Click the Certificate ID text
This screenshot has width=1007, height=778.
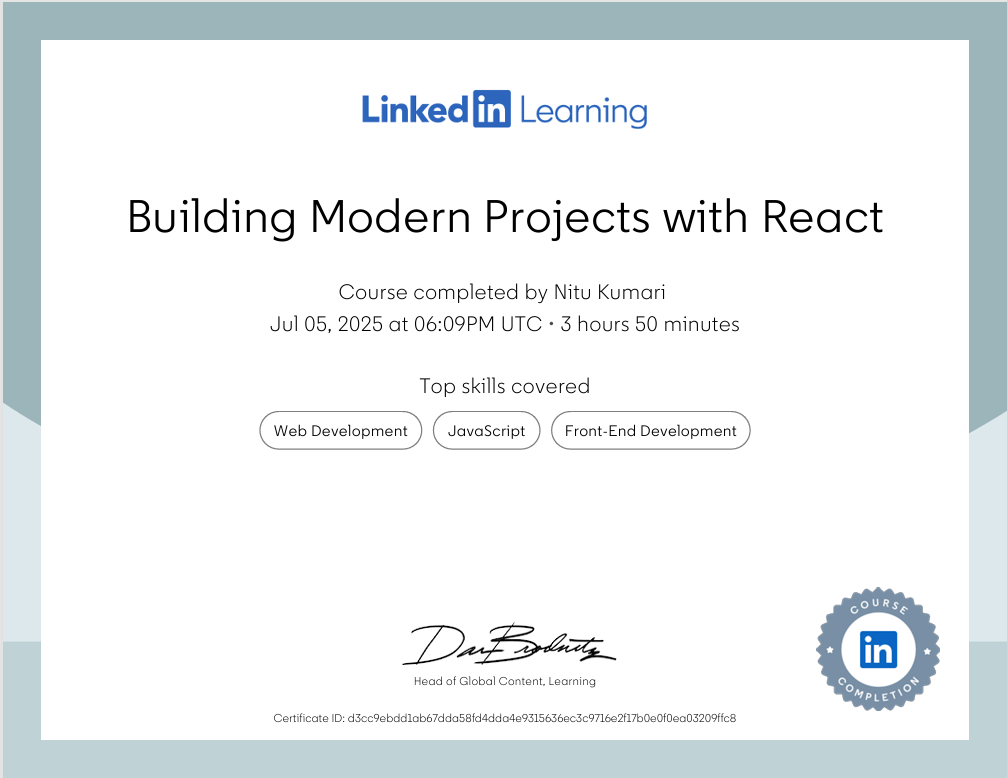(x=505, y=718)
